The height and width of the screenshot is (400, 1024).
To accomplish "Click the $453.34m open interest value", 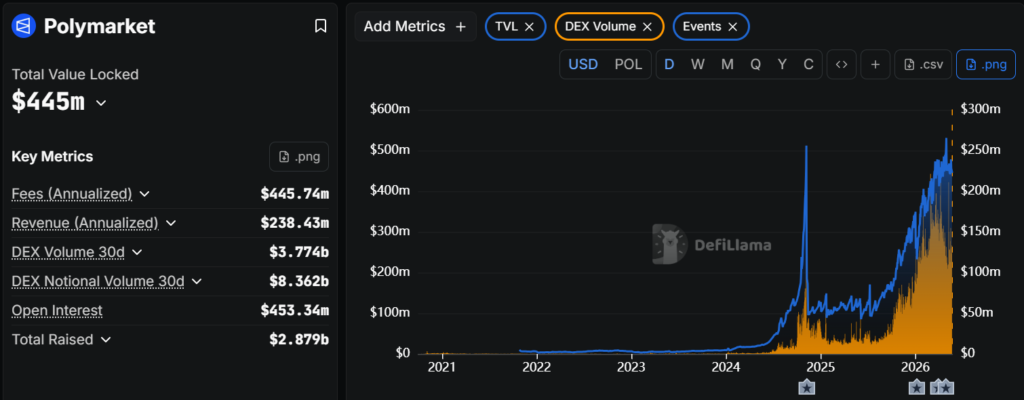I will tap(295, 310).
